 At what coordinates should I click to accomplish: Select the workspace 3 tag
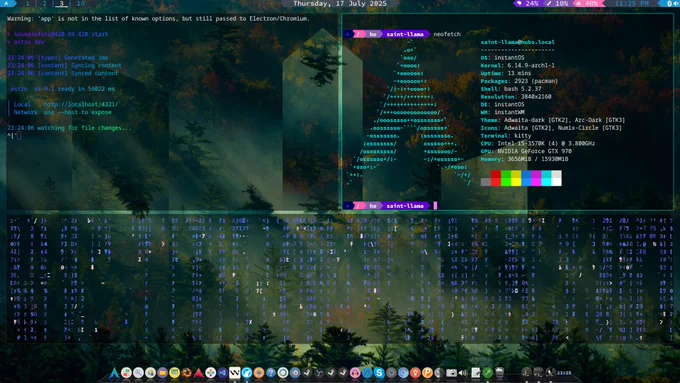[x=61, y=3]
